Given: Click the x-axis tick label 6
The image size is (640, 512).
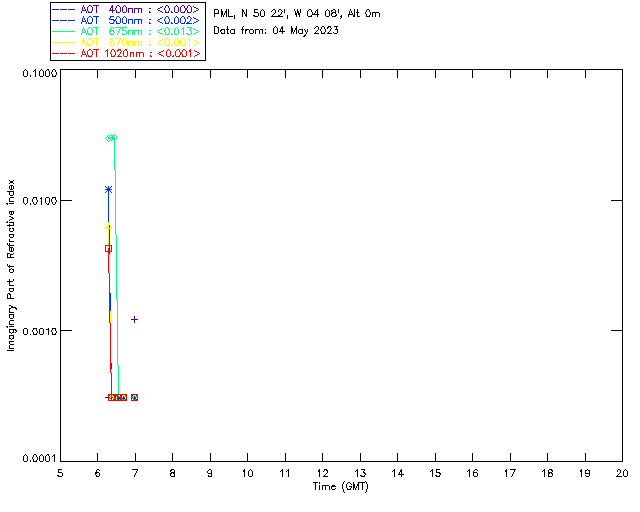Looking at the screenshot, I should (x=98, y=473).
